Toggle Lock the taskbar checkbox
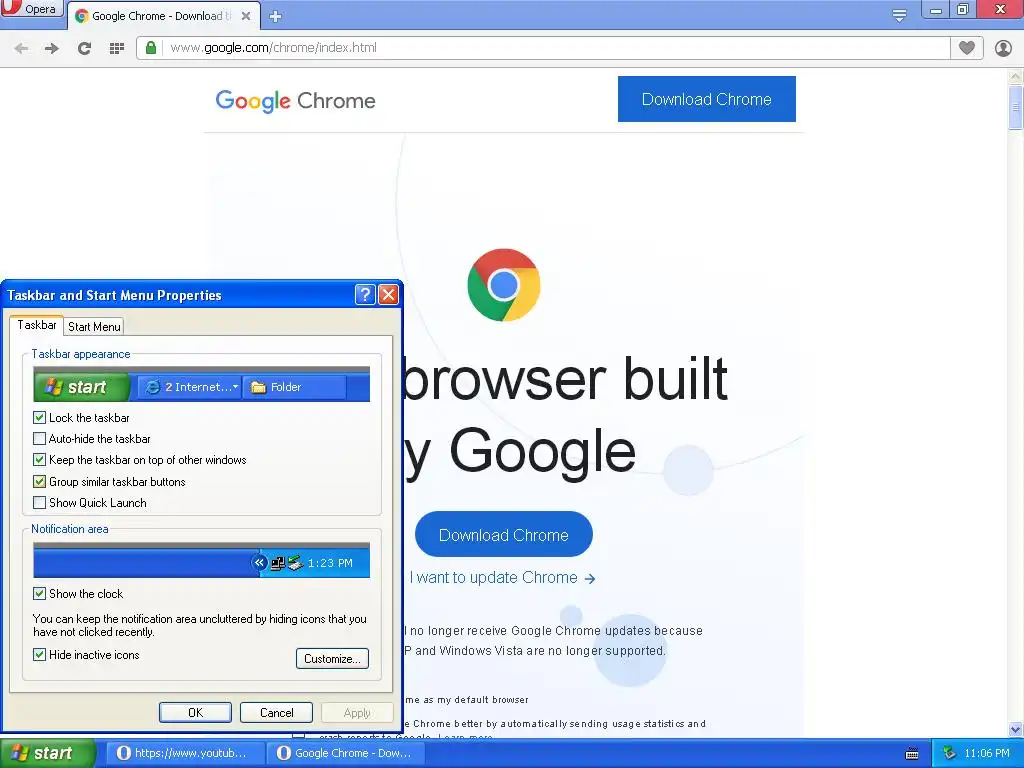Screen dimensions: 1024x768 pos(39,418)
